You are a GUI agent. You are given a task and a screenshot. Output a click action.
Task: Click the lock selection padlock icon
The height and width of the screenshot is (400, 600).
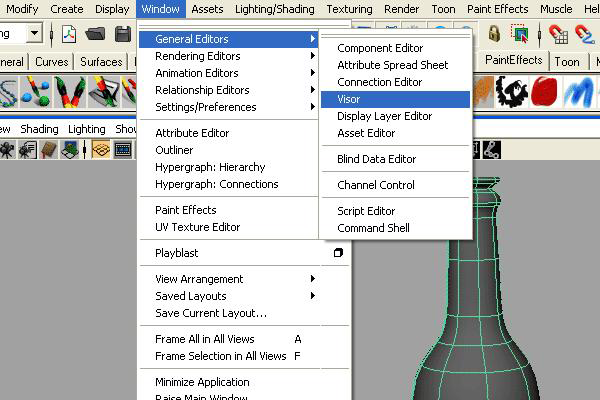[x=494, y=34]
